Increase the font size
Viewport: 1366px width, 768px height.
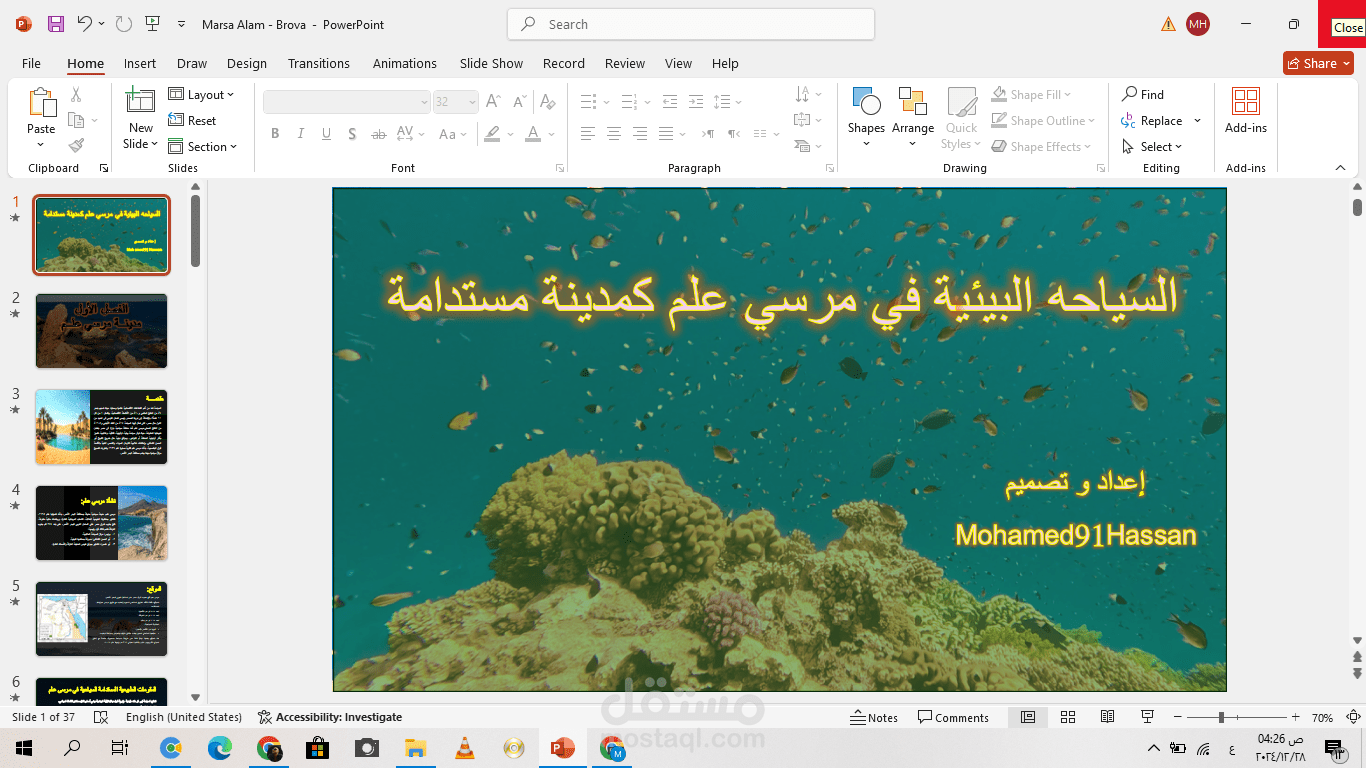492,101
